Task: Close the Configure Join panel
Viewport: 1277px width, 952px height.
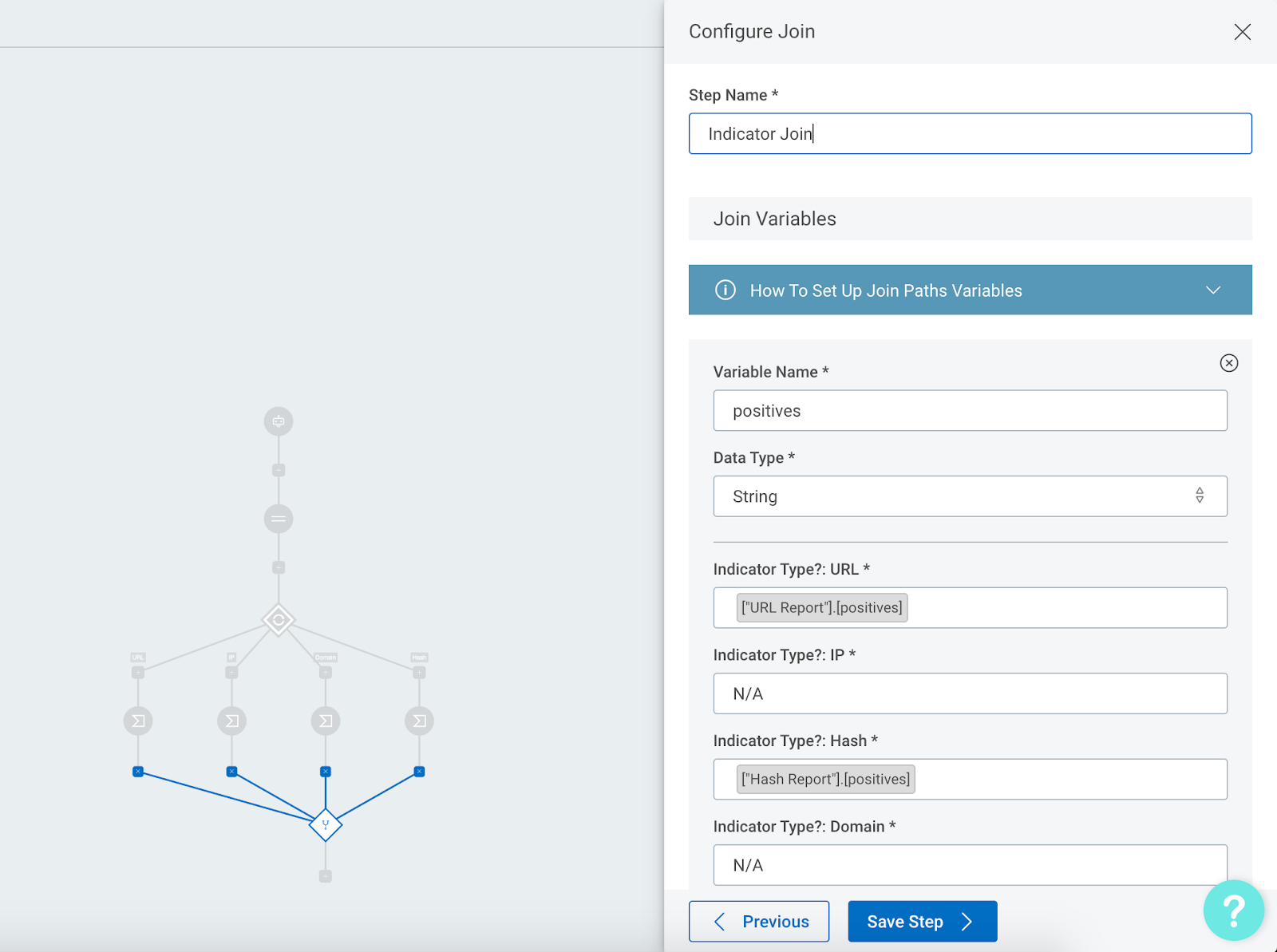Action: coord(1242,32)
